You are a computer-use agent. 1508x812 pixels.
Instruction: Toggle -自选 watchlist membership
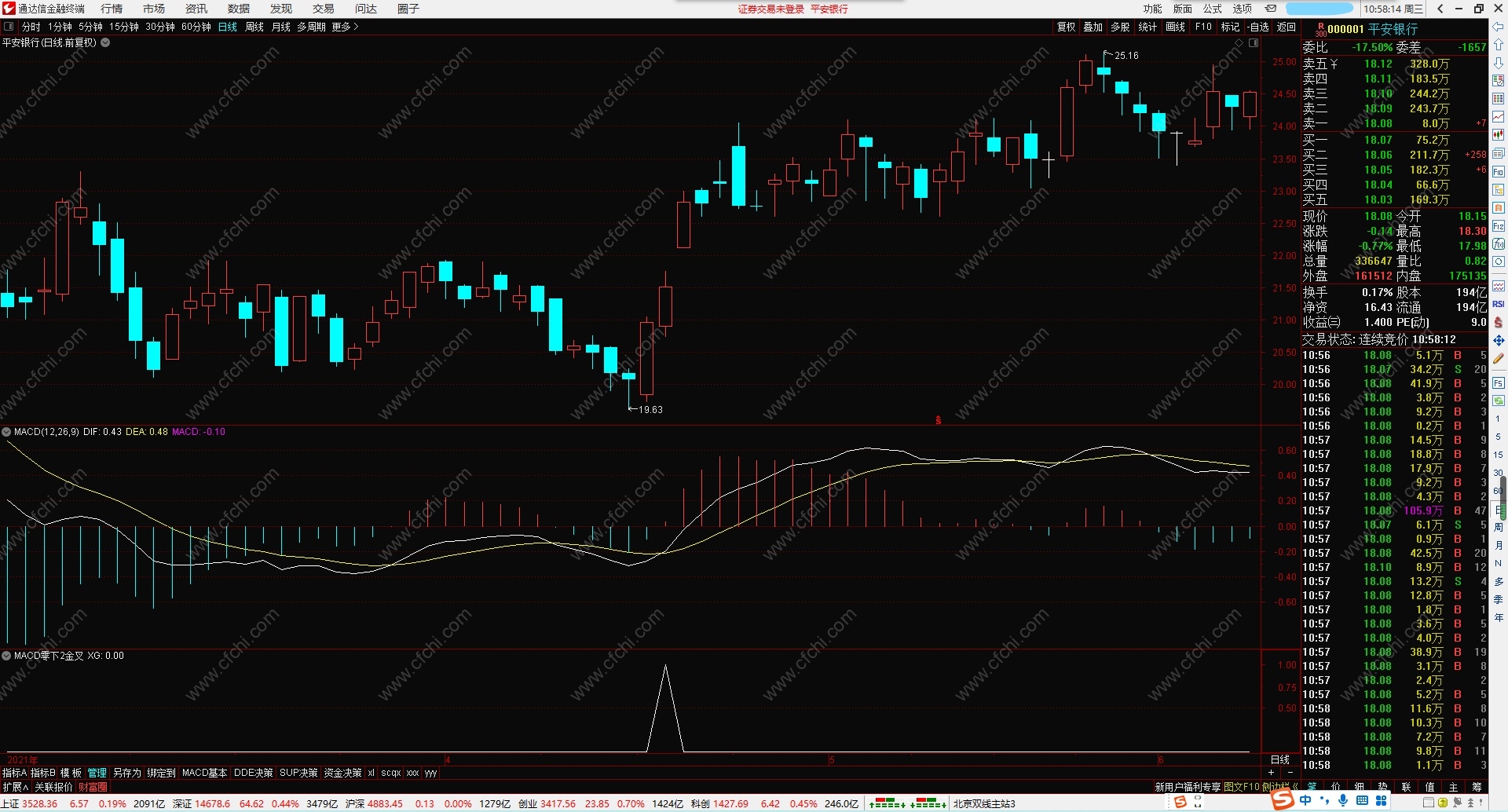[x=1258, y=27]
